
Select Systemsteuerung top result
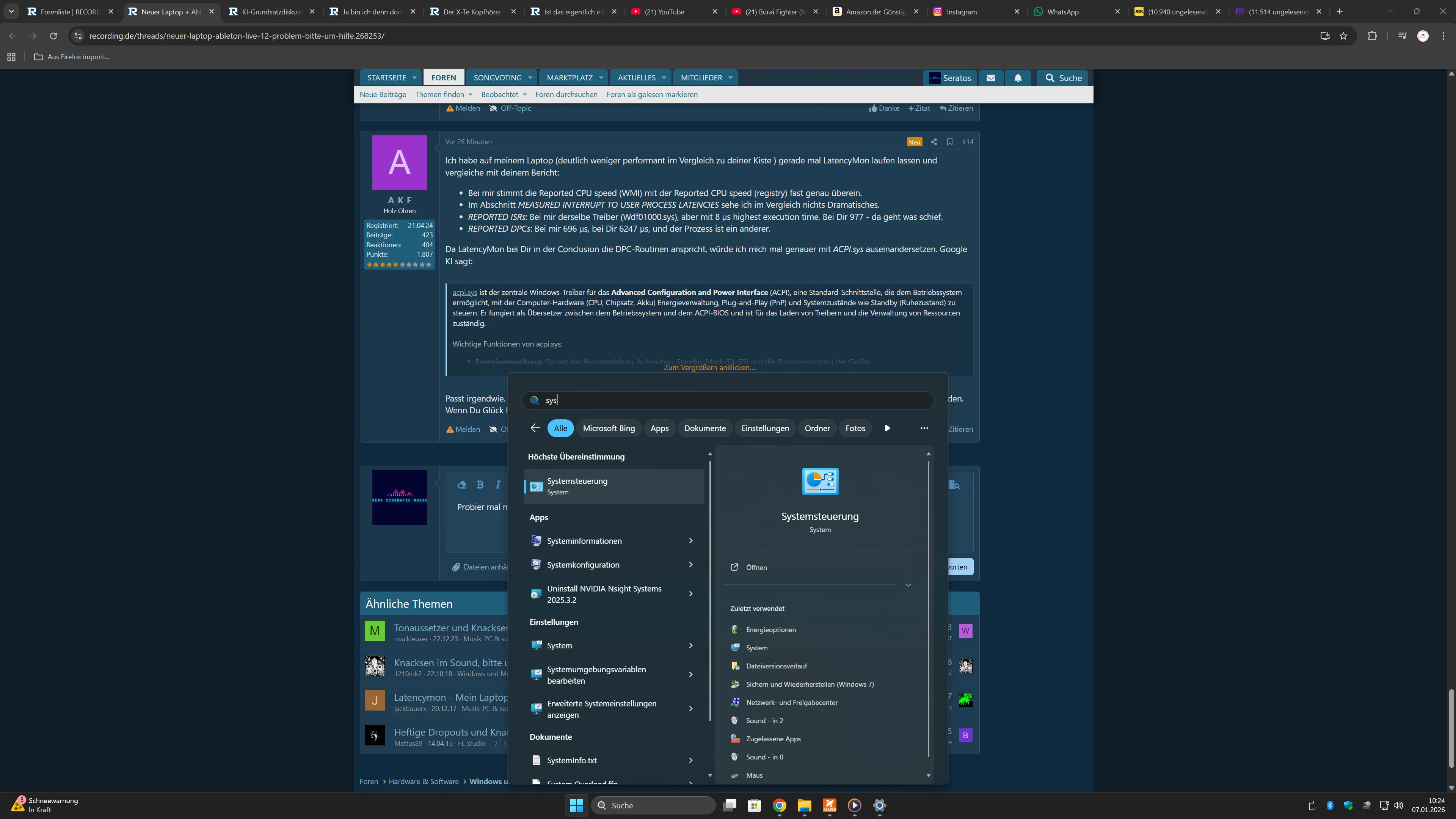614,486
